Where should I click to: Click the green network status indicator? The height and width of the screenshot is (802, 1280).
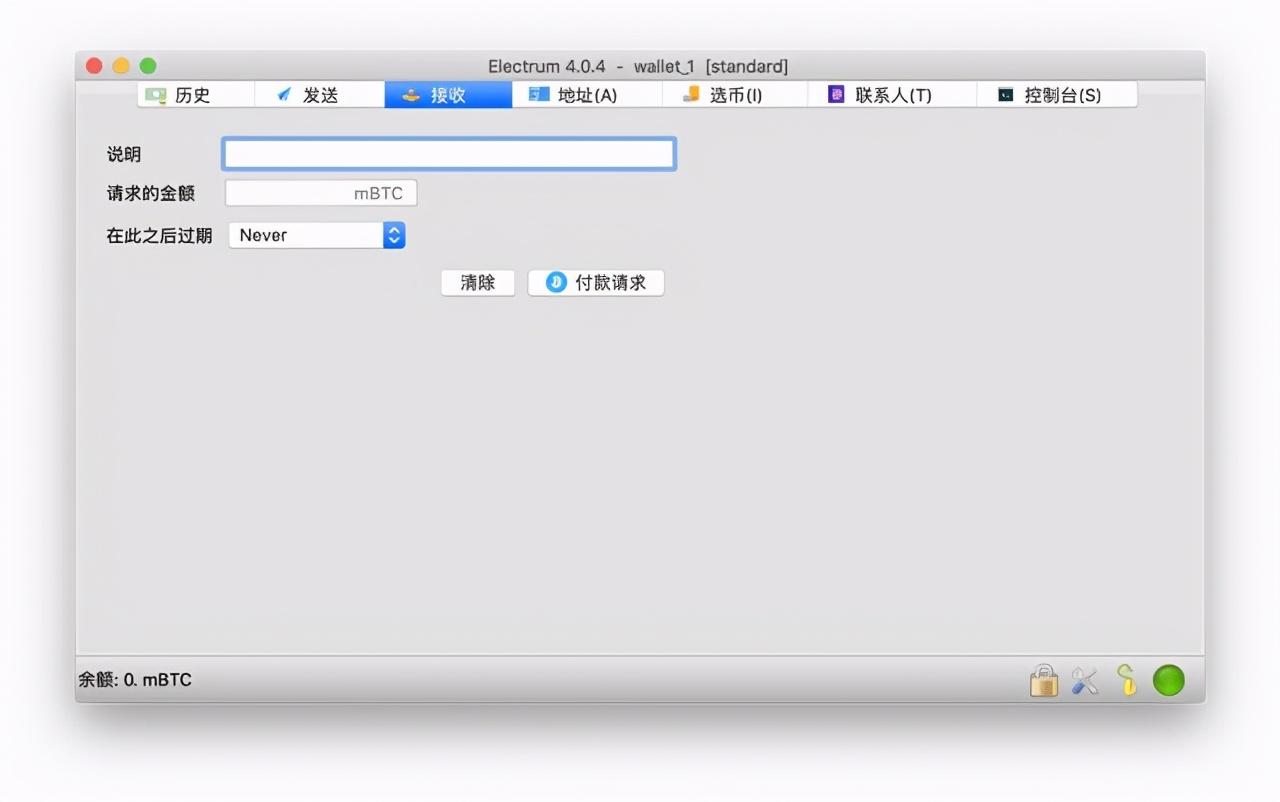[1168, 680]
